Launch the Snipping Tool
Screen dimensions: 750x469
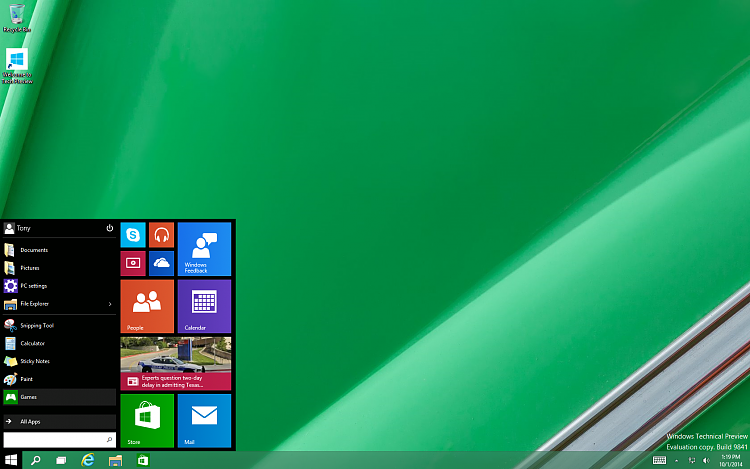pyautogui.click(x=59, y=325)
